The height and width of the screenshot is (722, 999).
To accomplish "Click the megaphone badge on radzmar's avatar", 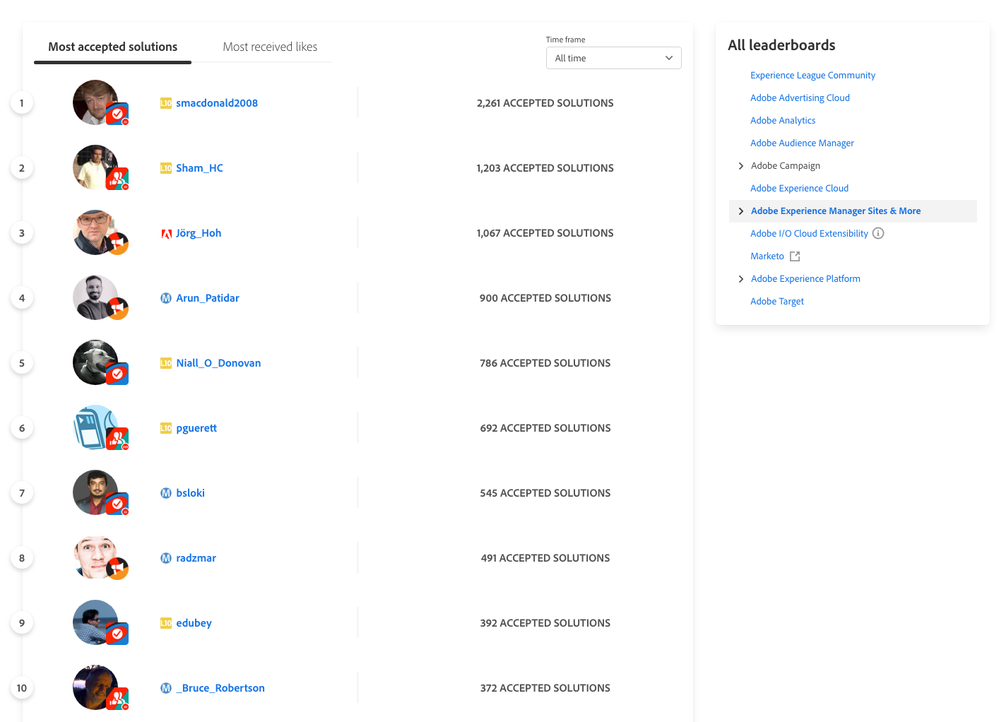I will click(x=117, y=569).
